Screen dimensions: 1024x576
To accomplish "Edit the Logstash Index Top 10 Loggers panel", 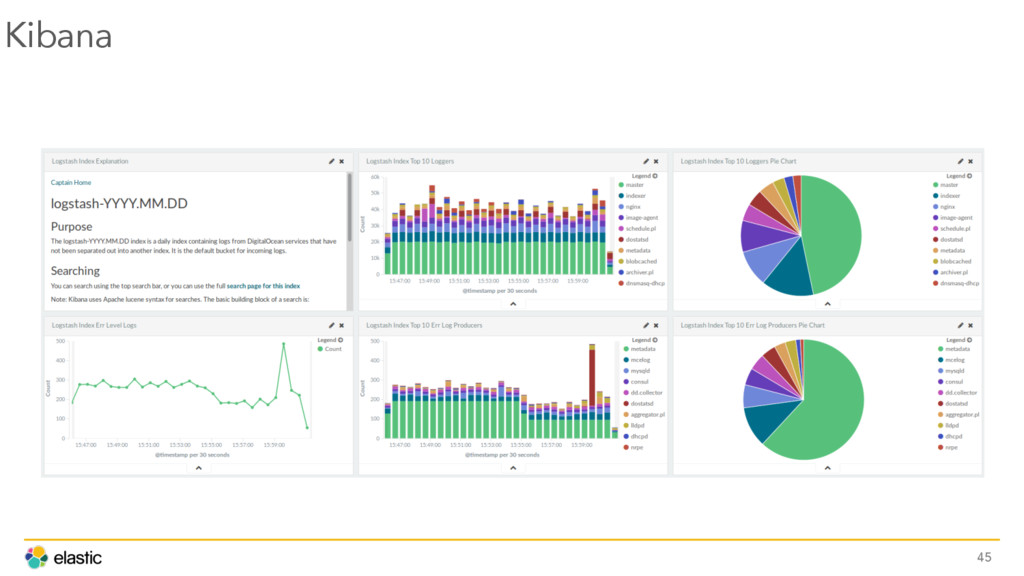I will (x=646, y=161).
